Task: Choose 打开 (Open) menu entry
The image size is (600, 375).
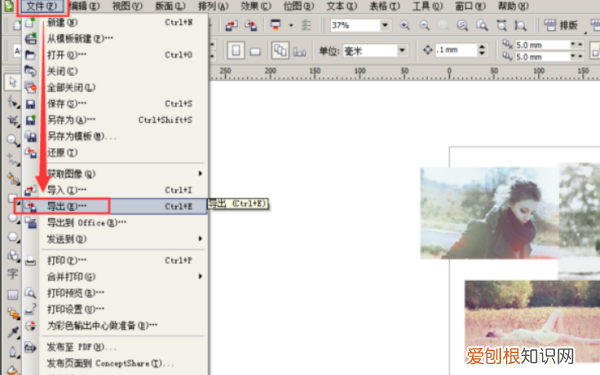Action: point(115,55)
